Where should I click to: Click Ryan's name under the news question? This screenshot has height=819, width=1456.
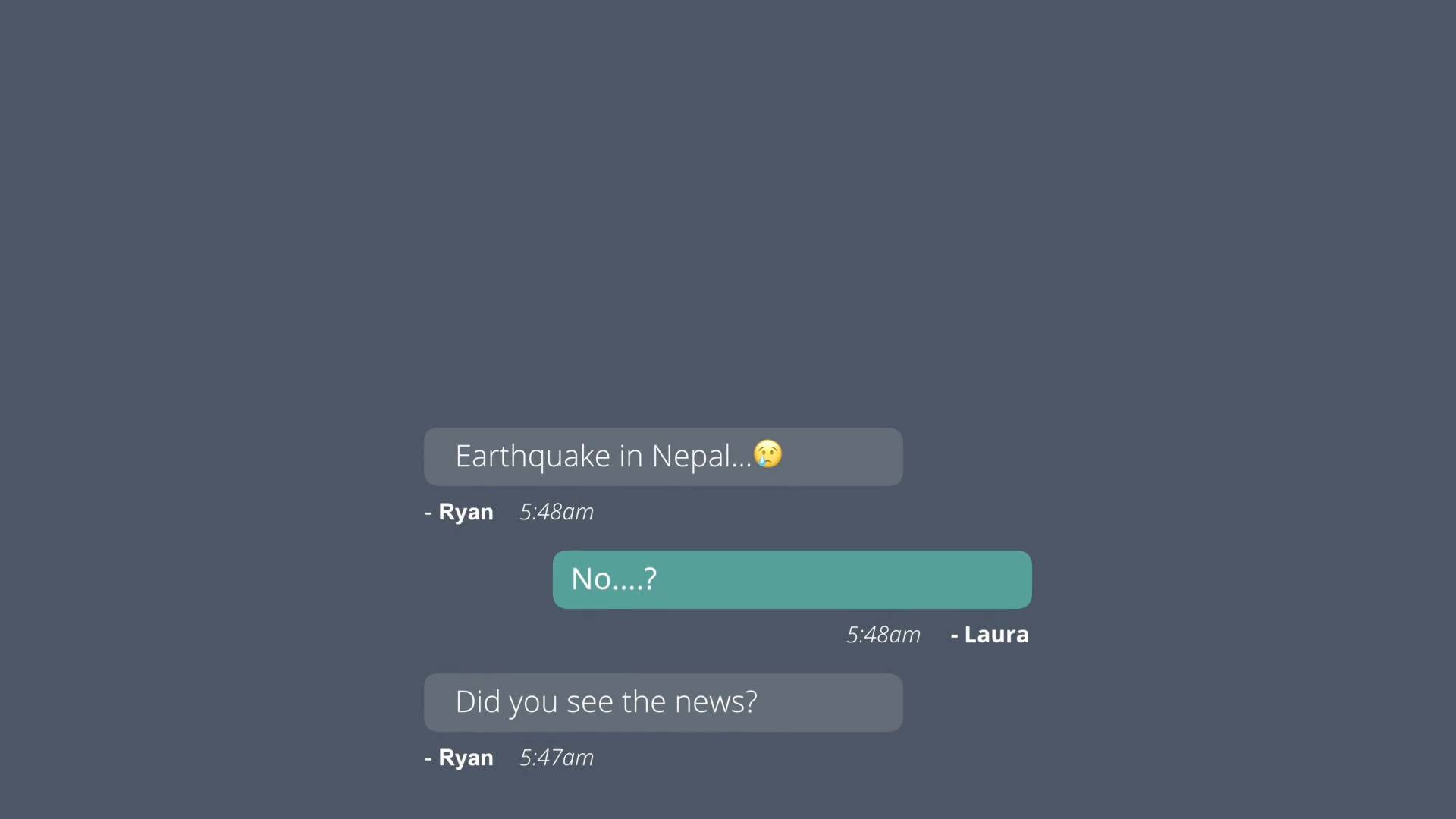[466, 758]
